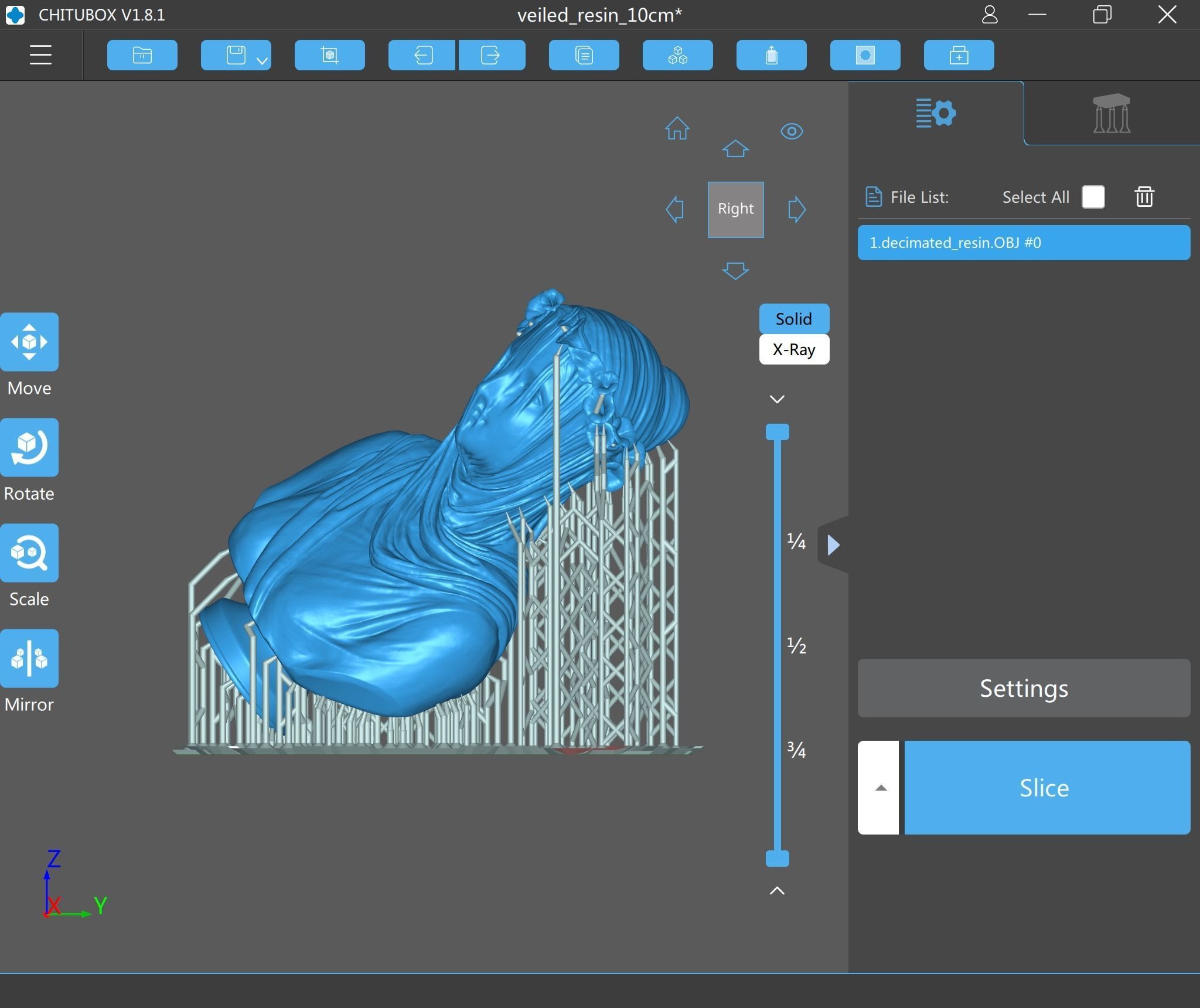
Task: Open the save dropdown arrow
Action: (262, 60)
